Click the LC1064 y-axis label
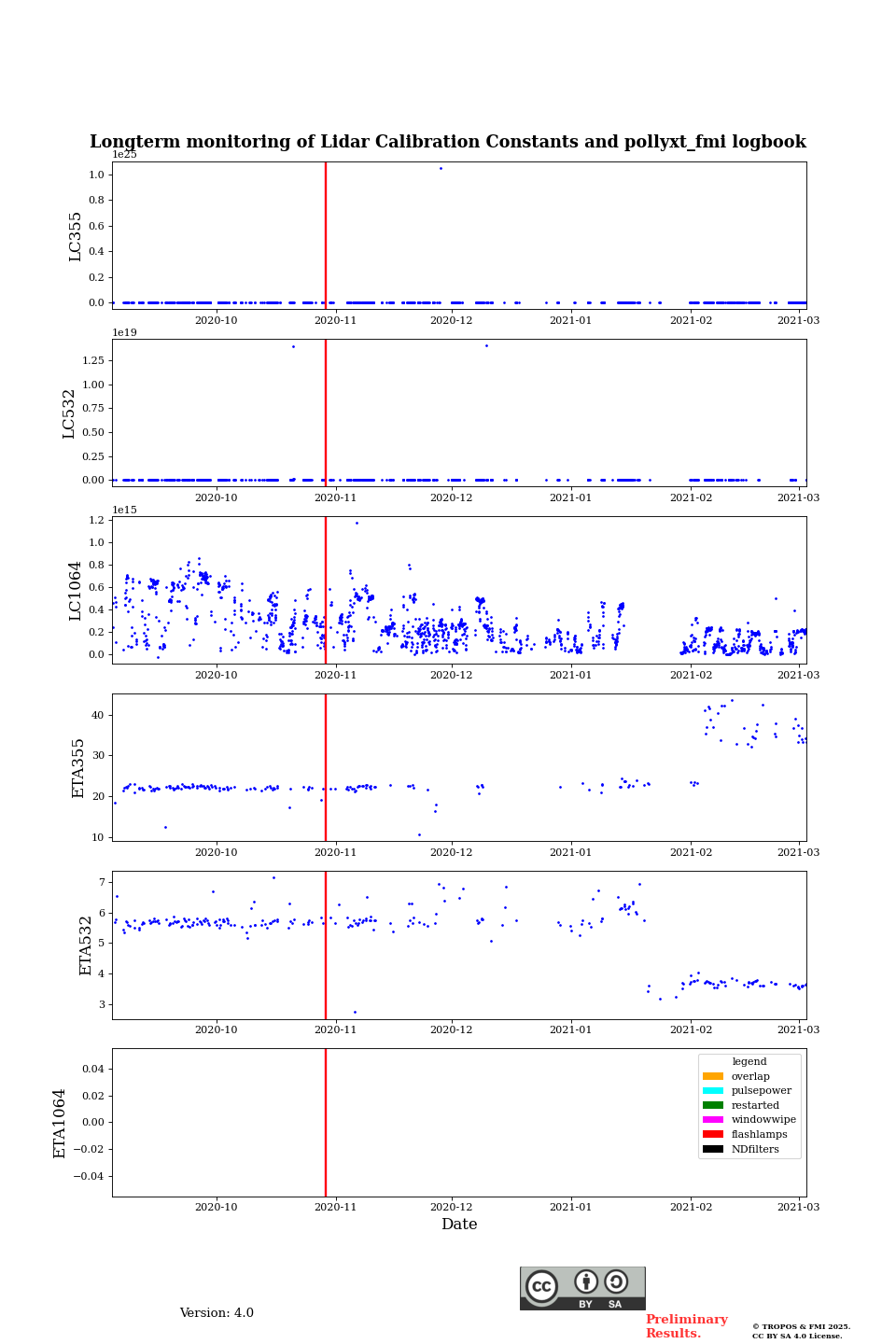Screen dimensions: 896x1344 [x=76, y=591]
